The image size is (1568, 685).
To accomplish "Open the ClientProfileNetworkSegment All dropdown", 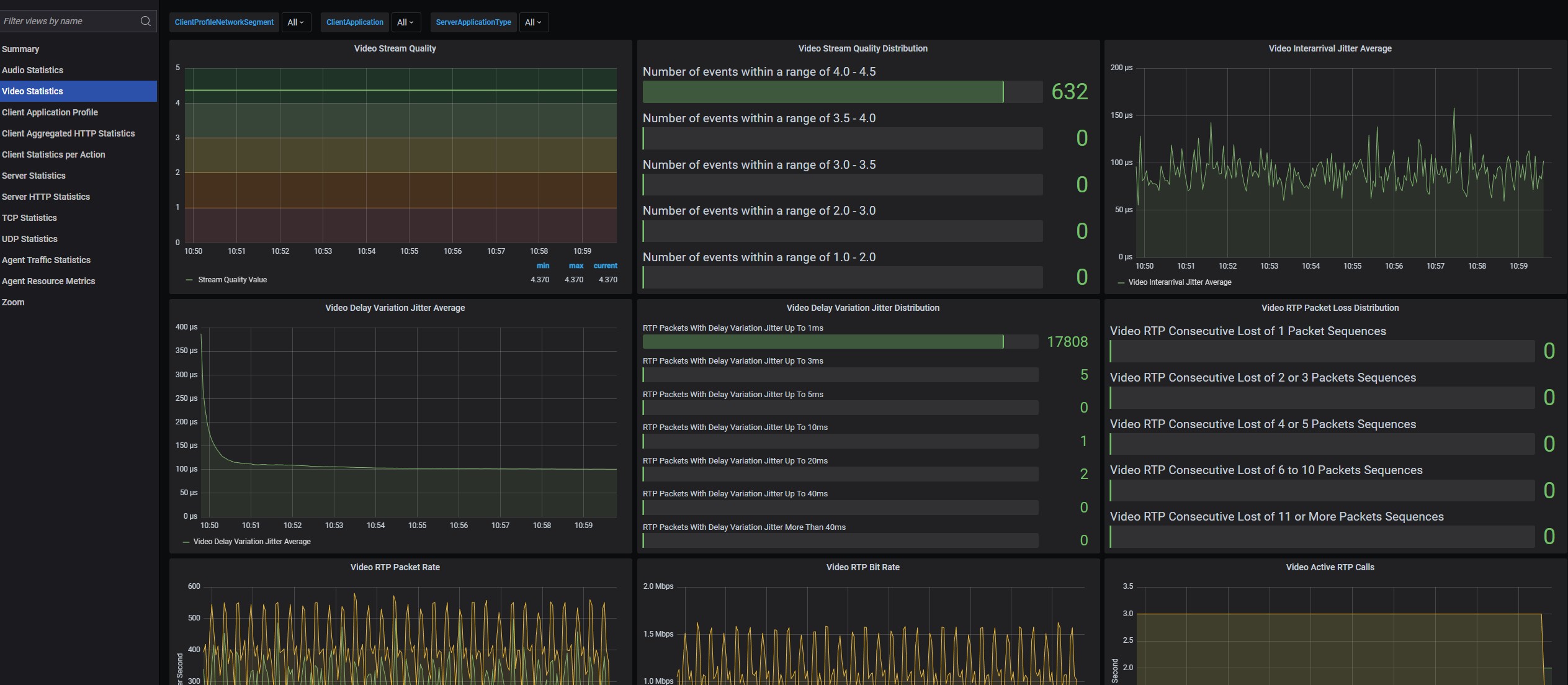I will pyautogui.click(x=295, y=22).
